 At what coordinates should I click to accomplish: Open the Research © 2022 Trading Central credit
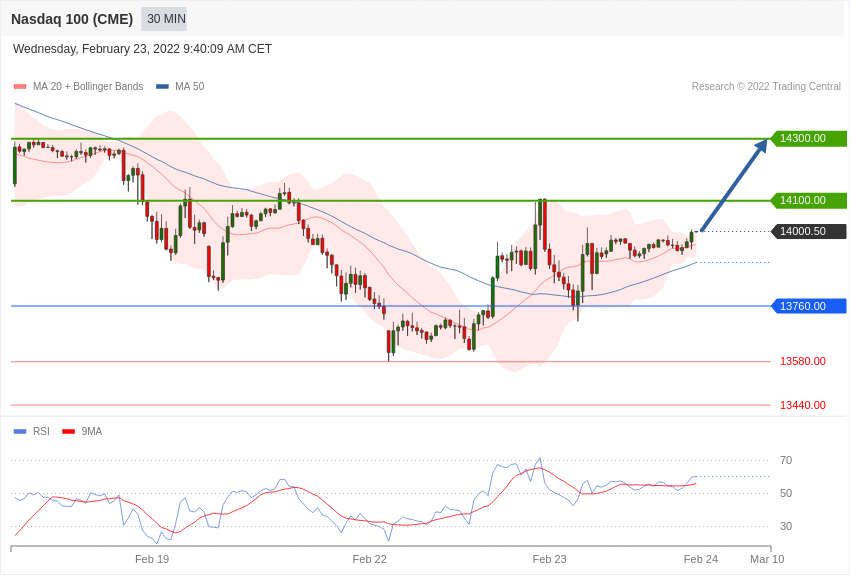[x=766, y=87]
